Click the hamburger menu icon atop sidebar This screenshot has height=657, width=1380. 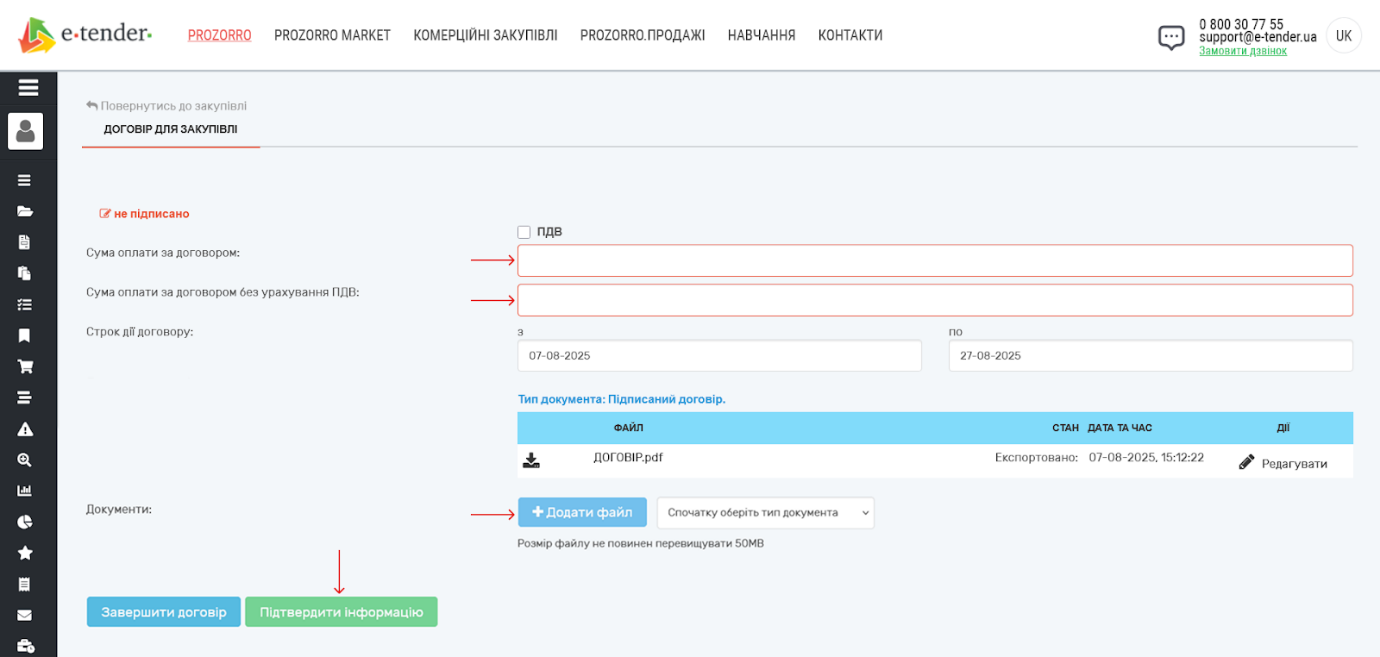tap(28, 88)
